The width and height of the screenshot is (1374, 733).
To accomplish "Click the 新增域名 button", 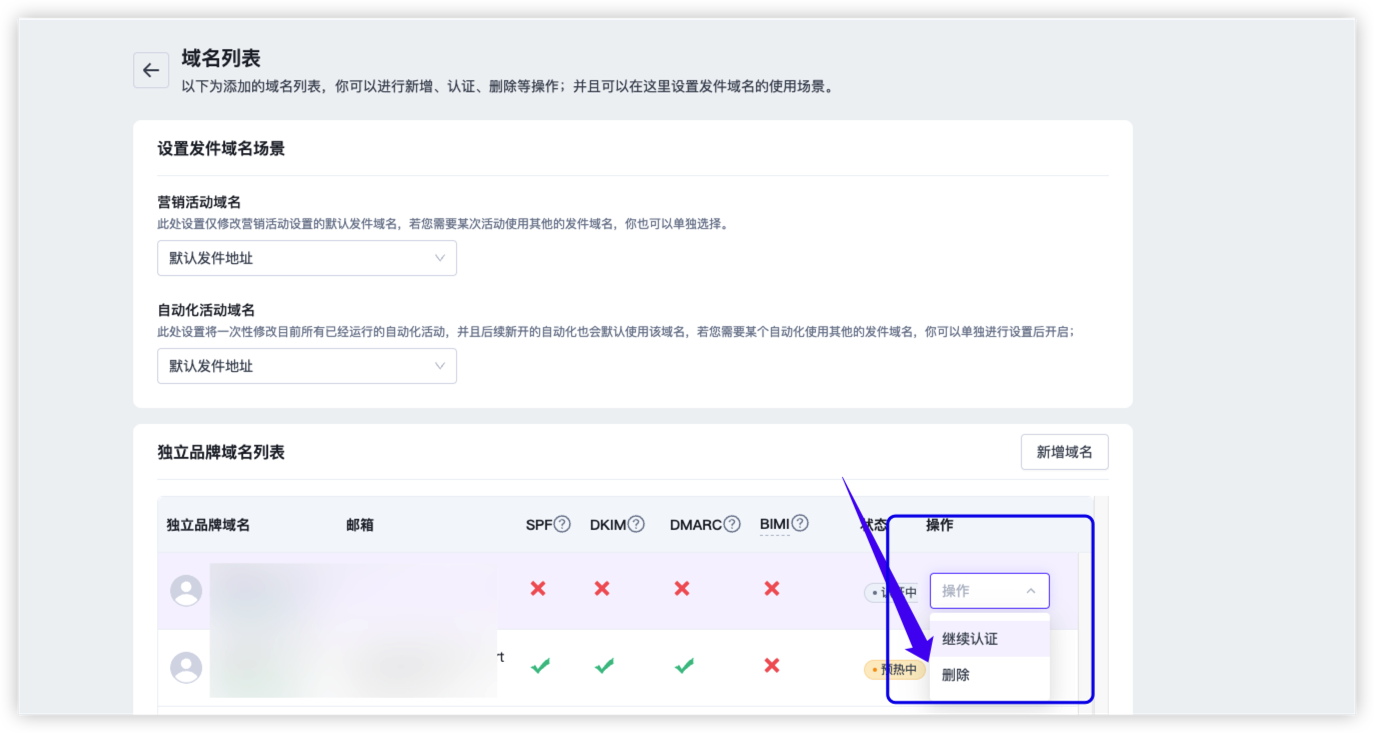I will 1064,452.
